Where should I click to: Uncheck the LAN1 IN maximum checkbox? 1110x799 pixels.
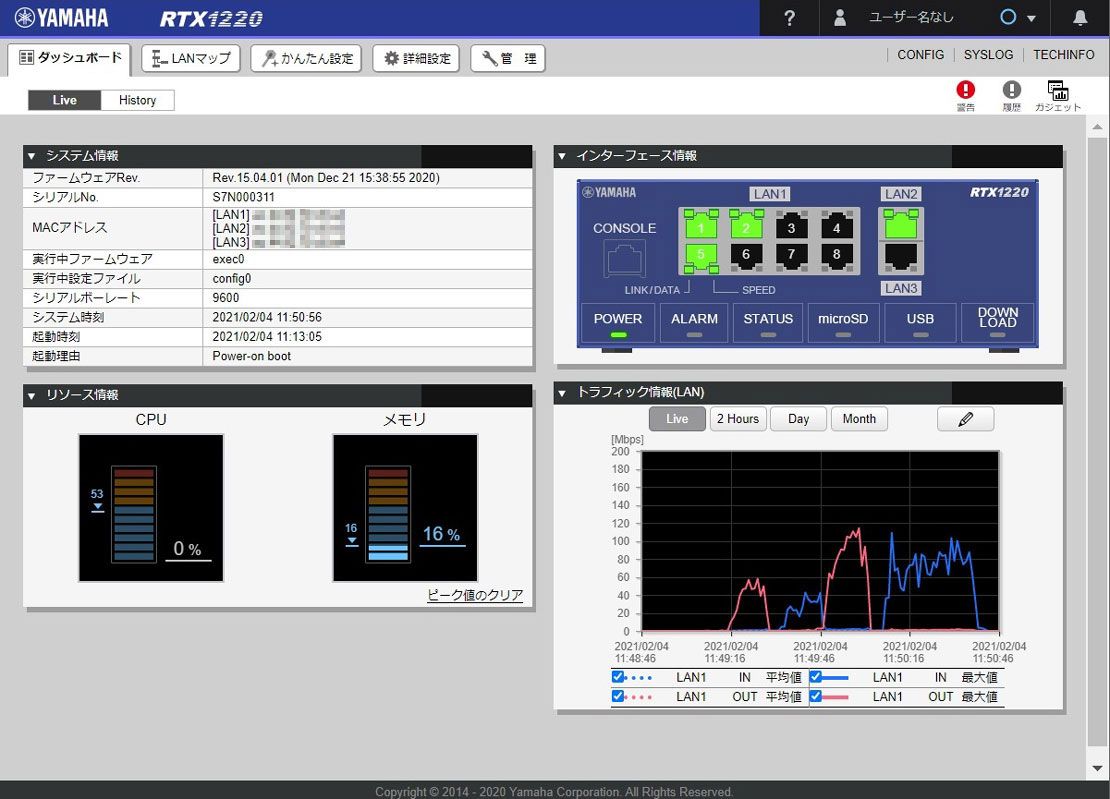click(x=815, y=677)
